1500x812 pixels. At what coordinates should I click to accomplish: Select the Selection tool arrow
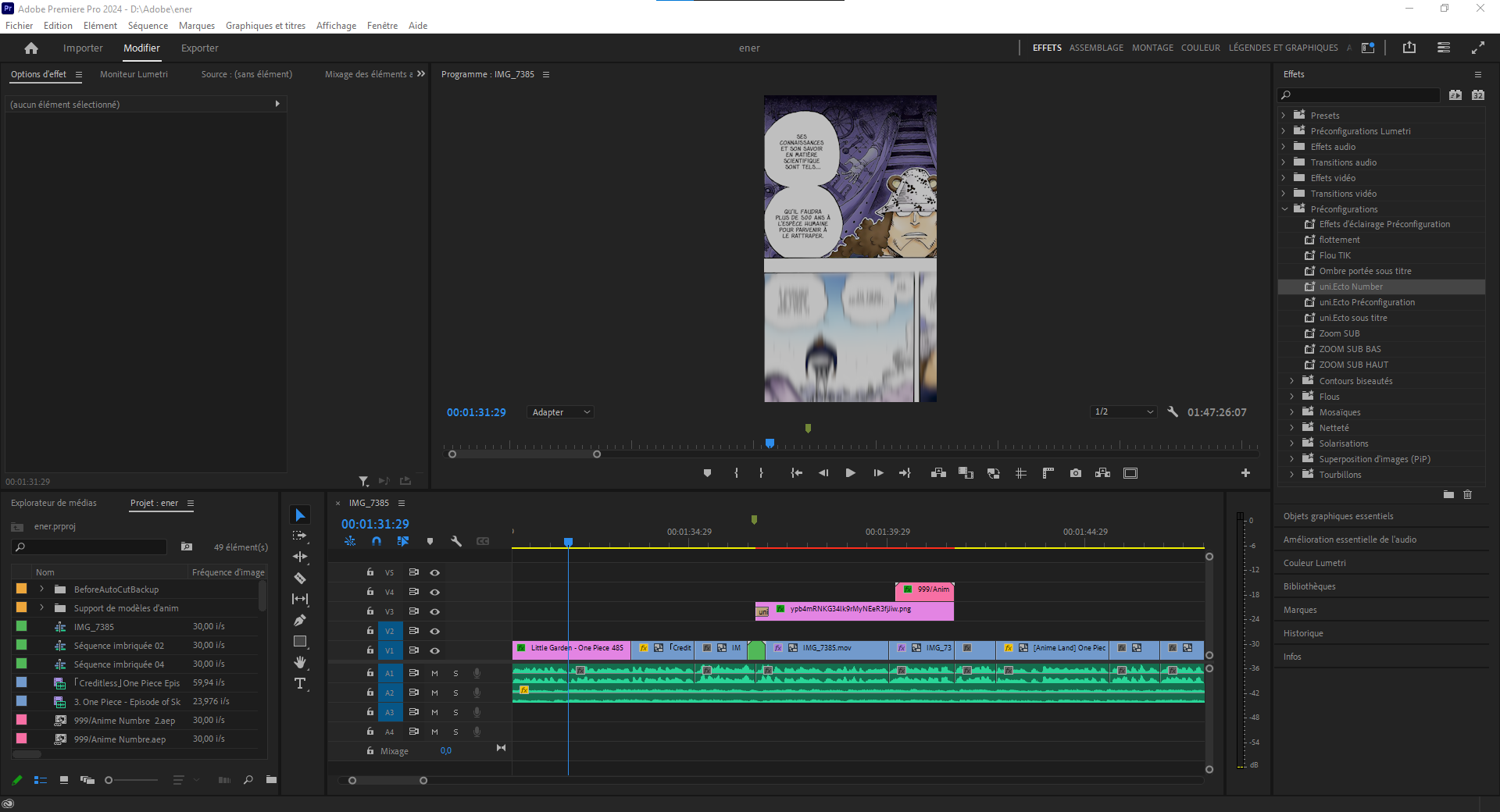click(x=300, y=515)
